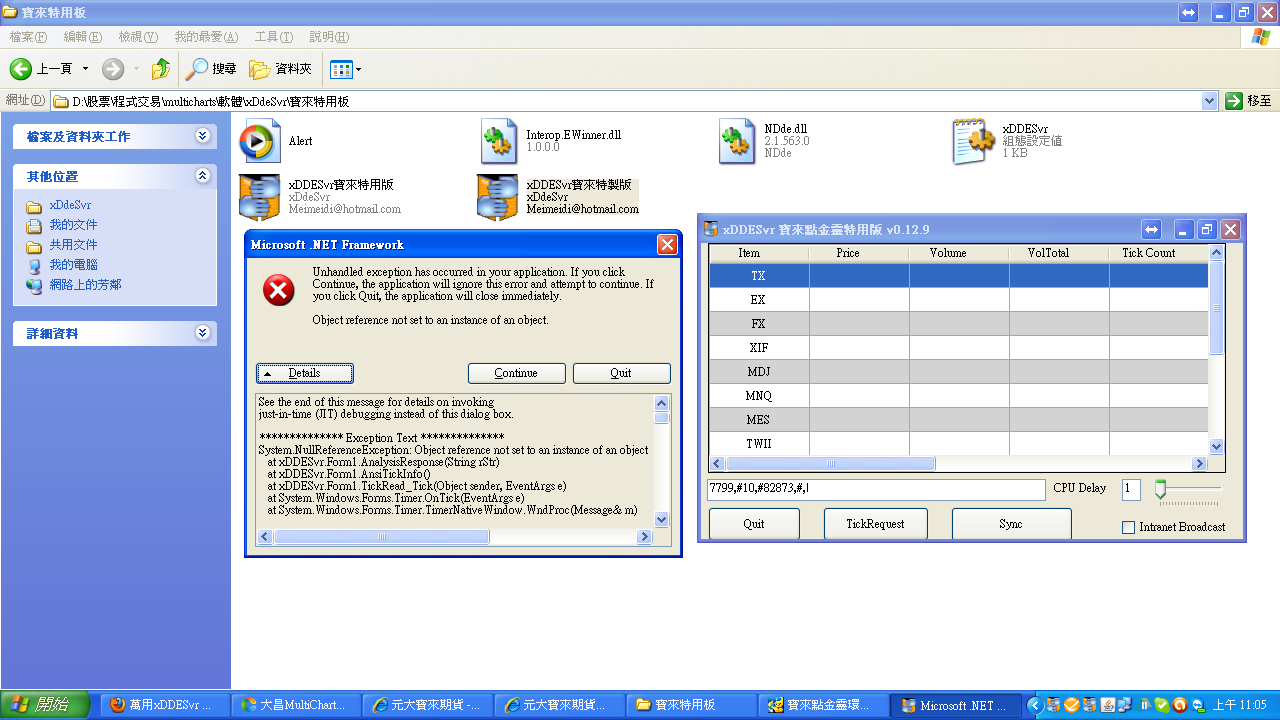This screenshot has width=1280, height=720.
Task: Click the Forward arrow icon in Explorer
Action: (113, 69)
